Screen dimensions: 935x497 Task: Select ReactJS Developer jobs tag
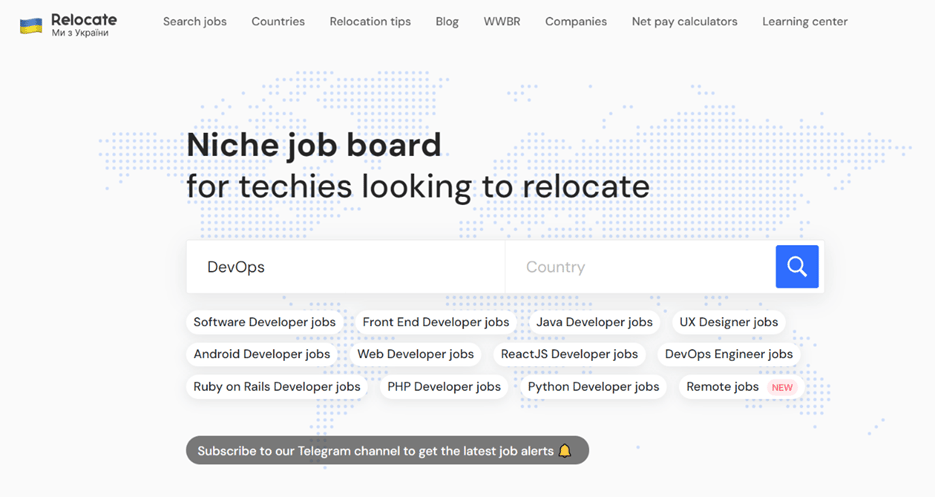pyautogui.click(x=569, y=354)
